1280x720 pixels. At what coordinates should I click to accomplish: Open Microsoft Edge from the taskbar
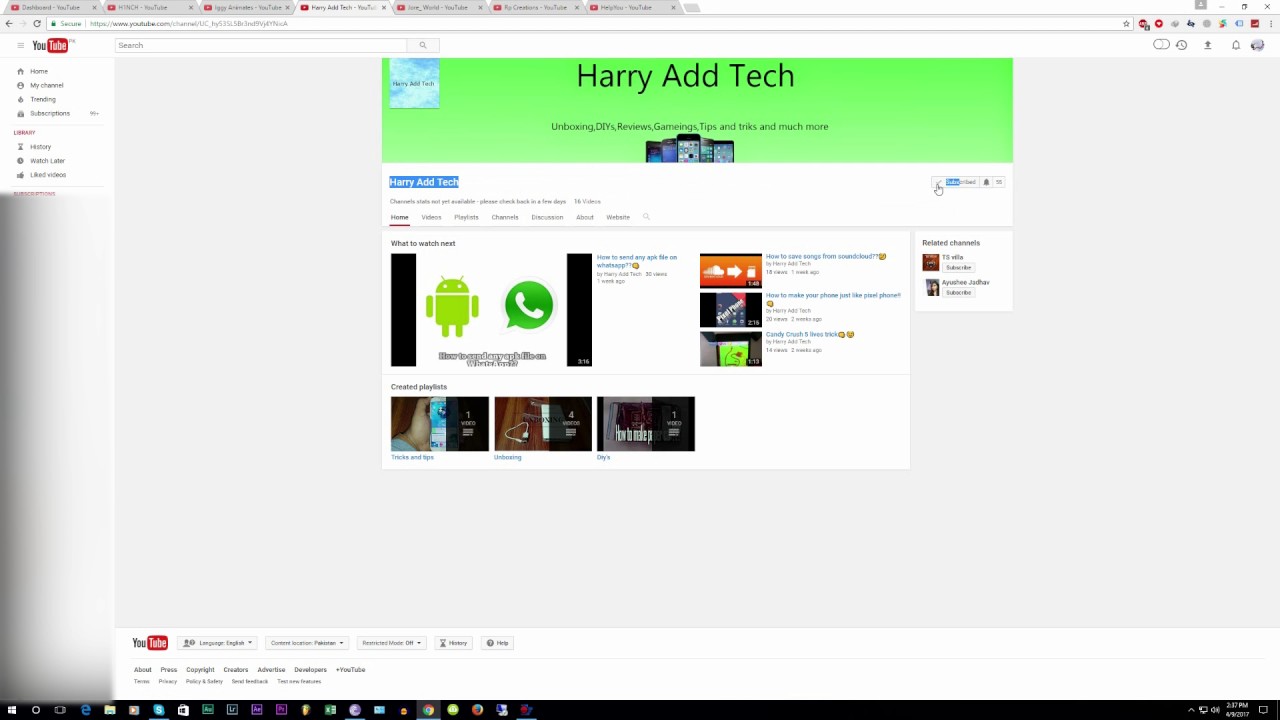[x=85, y=710]
